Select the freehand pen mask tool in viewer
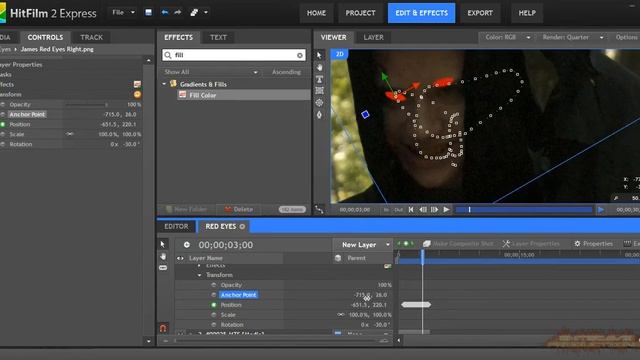This screenshot has width=640, height=360. (x=320, y=115)
